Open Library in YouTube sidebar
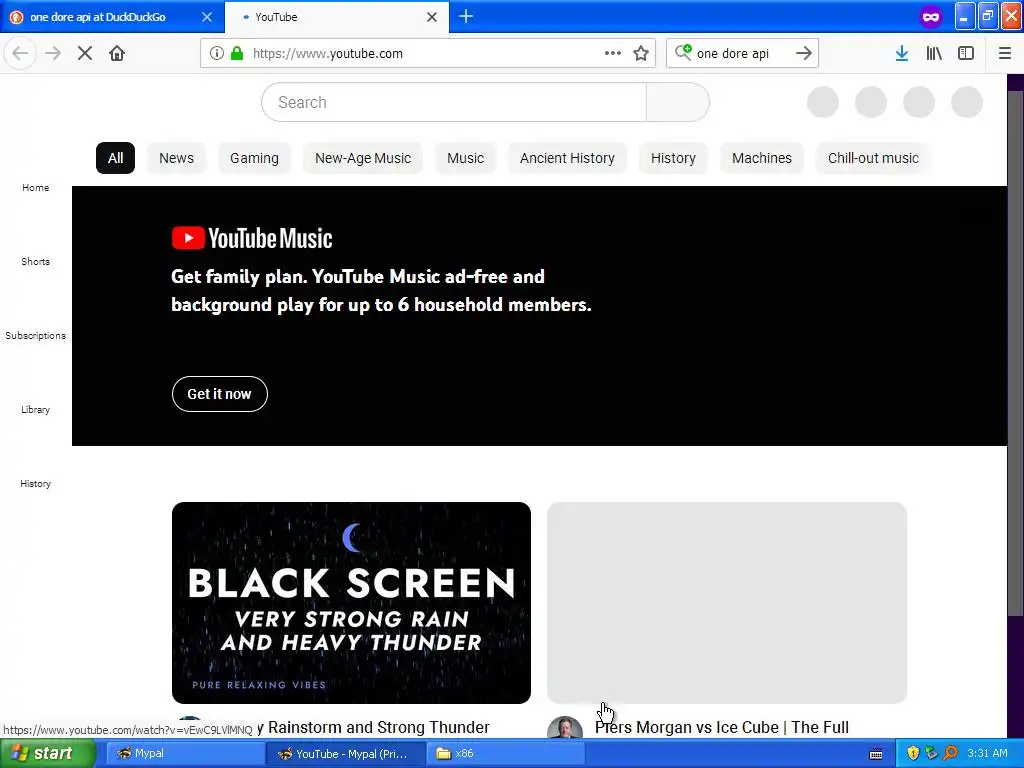Viewport: 1024px width, 768px height. (35, 409)
